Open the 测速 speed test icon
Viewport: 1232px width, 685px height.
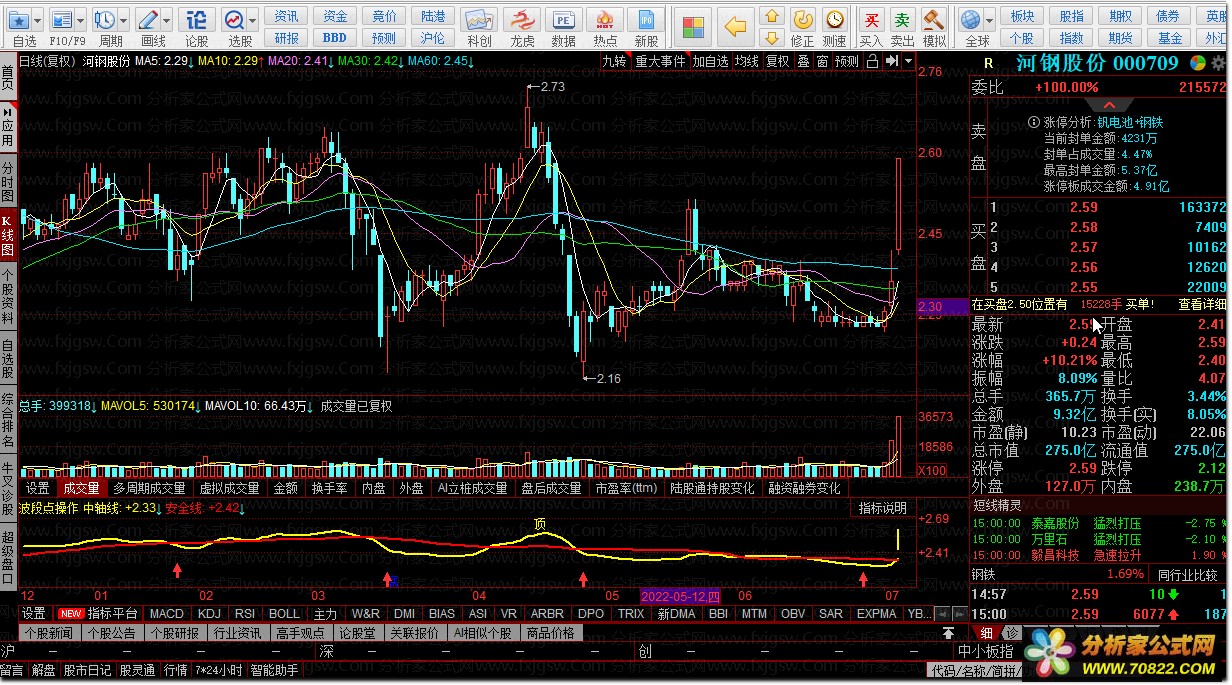point(834,19)
